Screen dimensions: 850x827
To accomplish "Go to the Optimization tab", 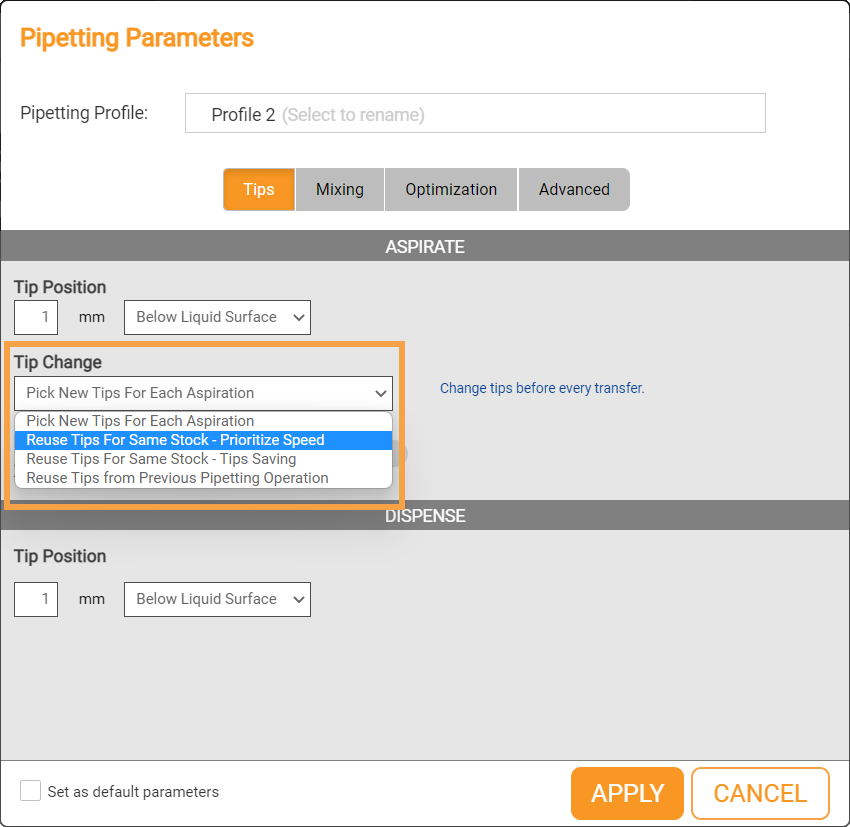I will 451,189.
